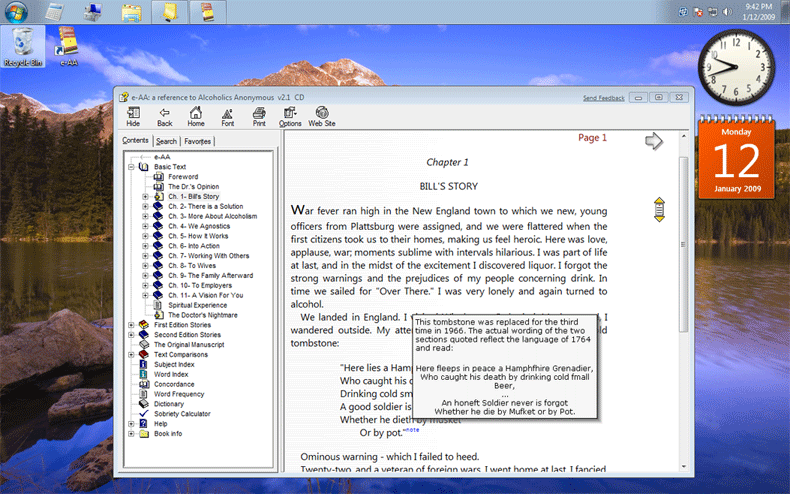790x494 pixels.
Task: Click the page scrollbar down arrow
Action: click(x=684, y=467)
